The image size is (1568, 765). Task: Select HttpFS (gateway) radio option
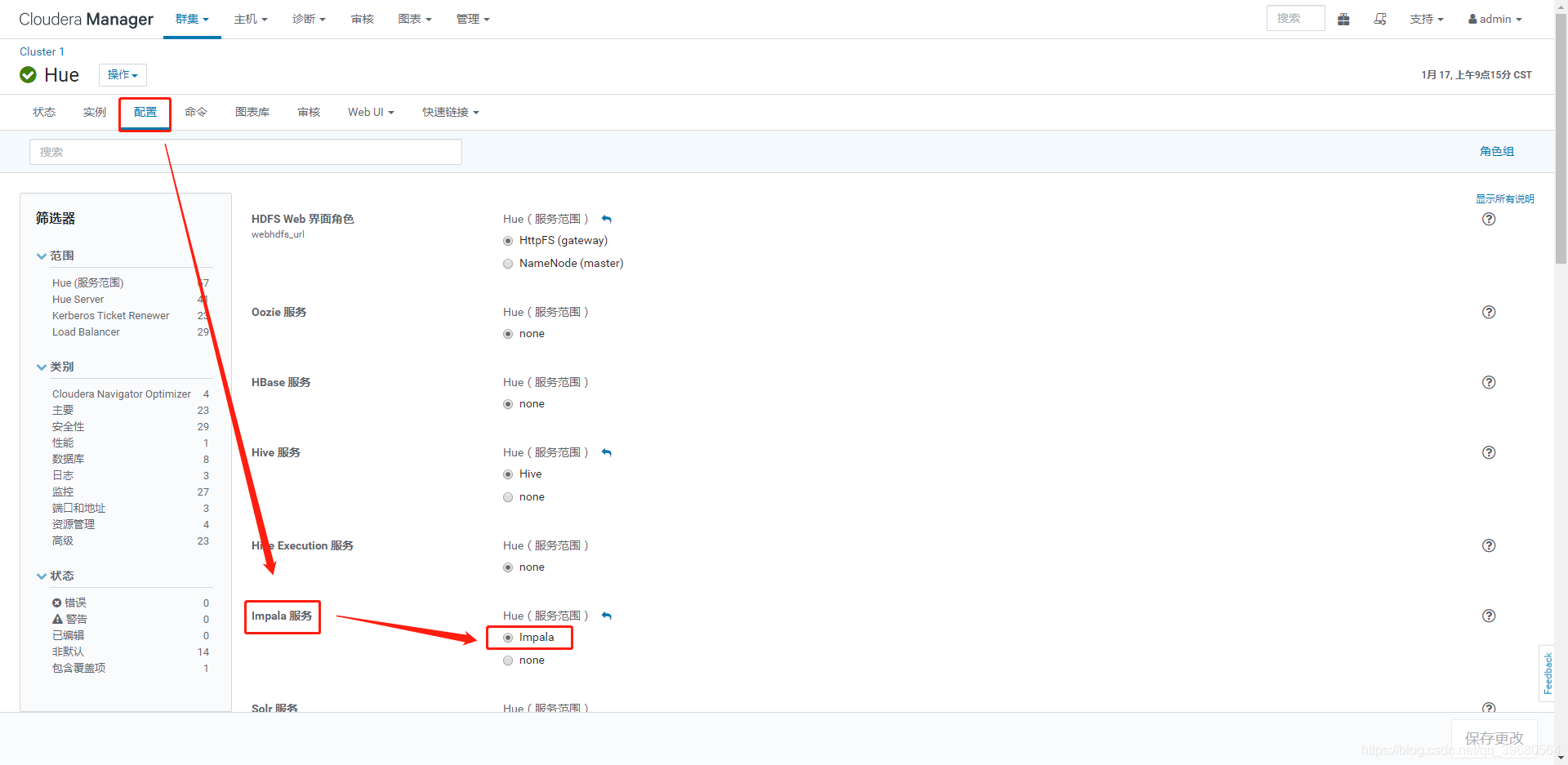click(x=508, y=241)
